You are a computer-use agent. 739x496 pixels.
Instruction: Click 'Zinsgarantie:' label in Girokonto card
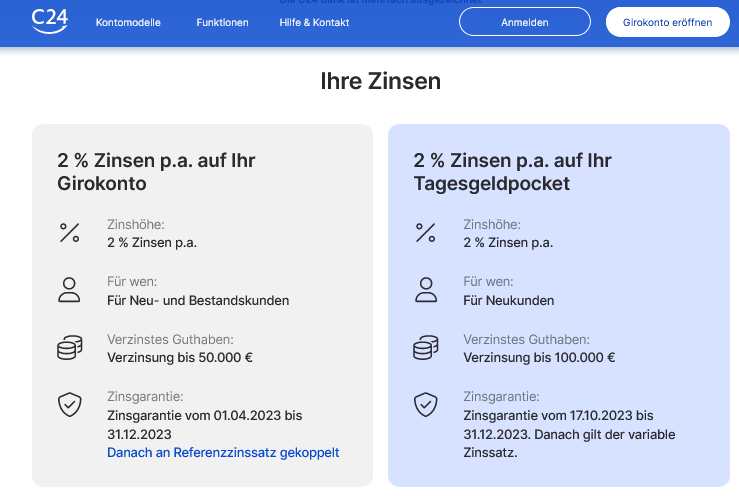click(145, 397)
